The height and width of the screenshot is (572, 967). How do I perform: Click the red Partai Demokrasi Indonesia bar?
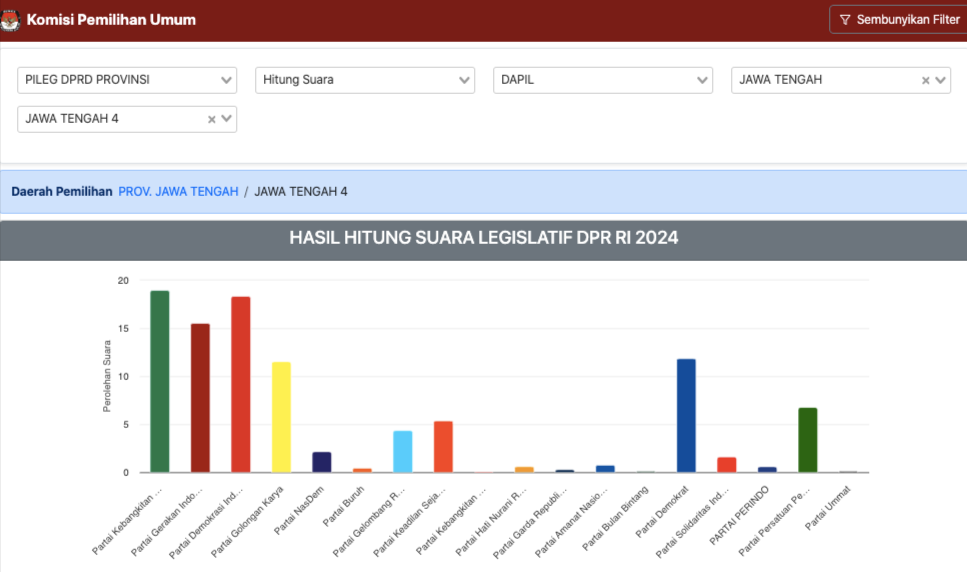[x=241, y=385]
